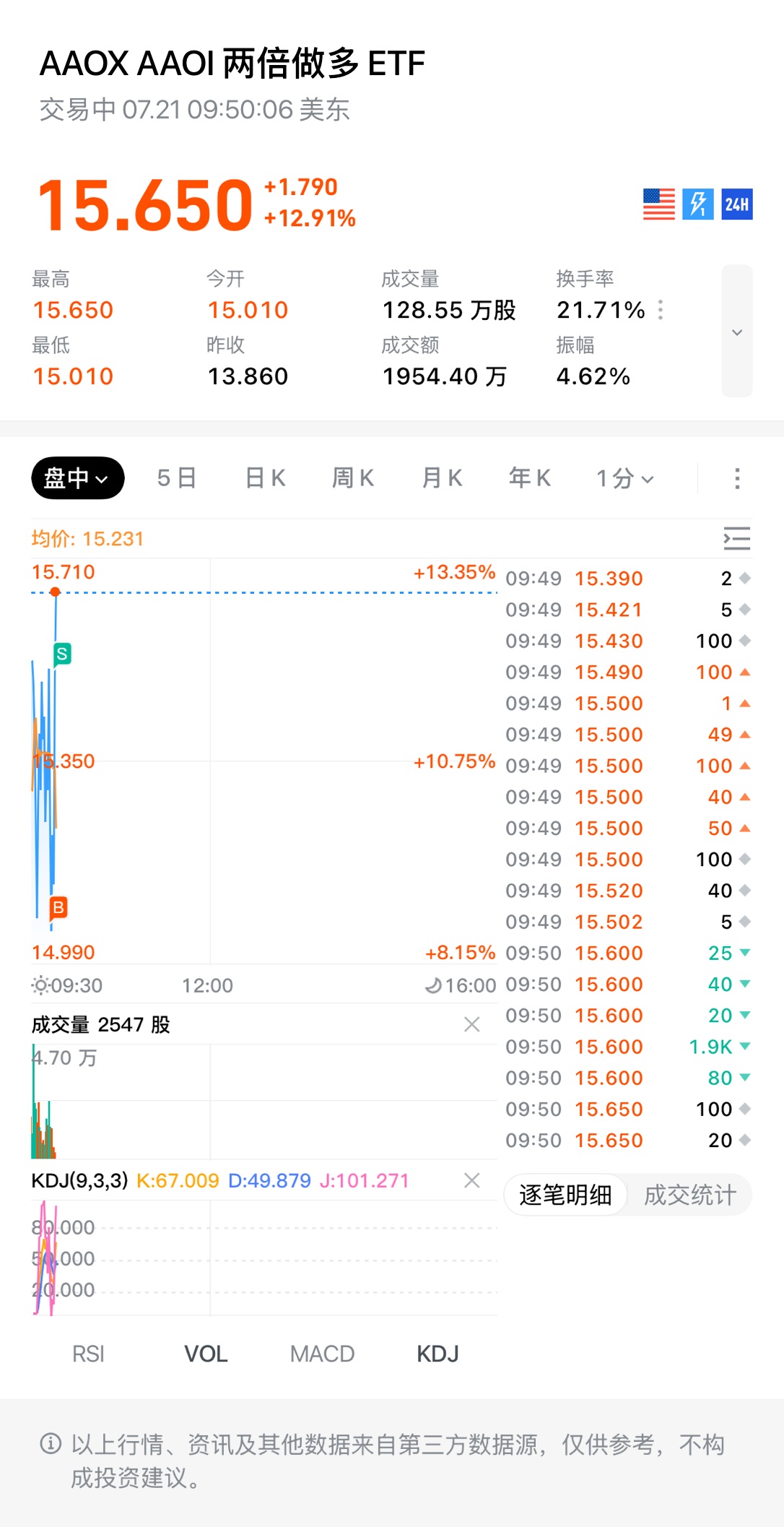The width and height of the screenshot is (784, 1527).
Task: Tap the 振幅 4.62% value
Action: pyautogui.click(x=593, y=376)
